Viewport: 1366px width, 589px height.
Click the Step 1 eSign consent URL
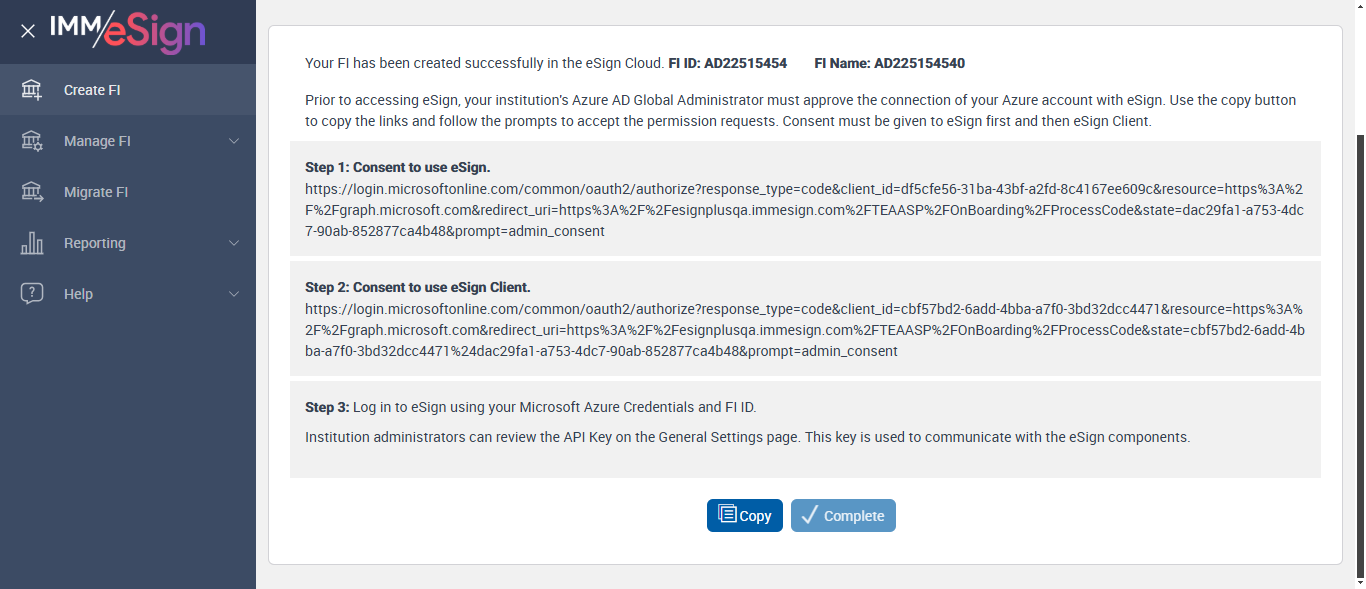click(x=804, y=210)
